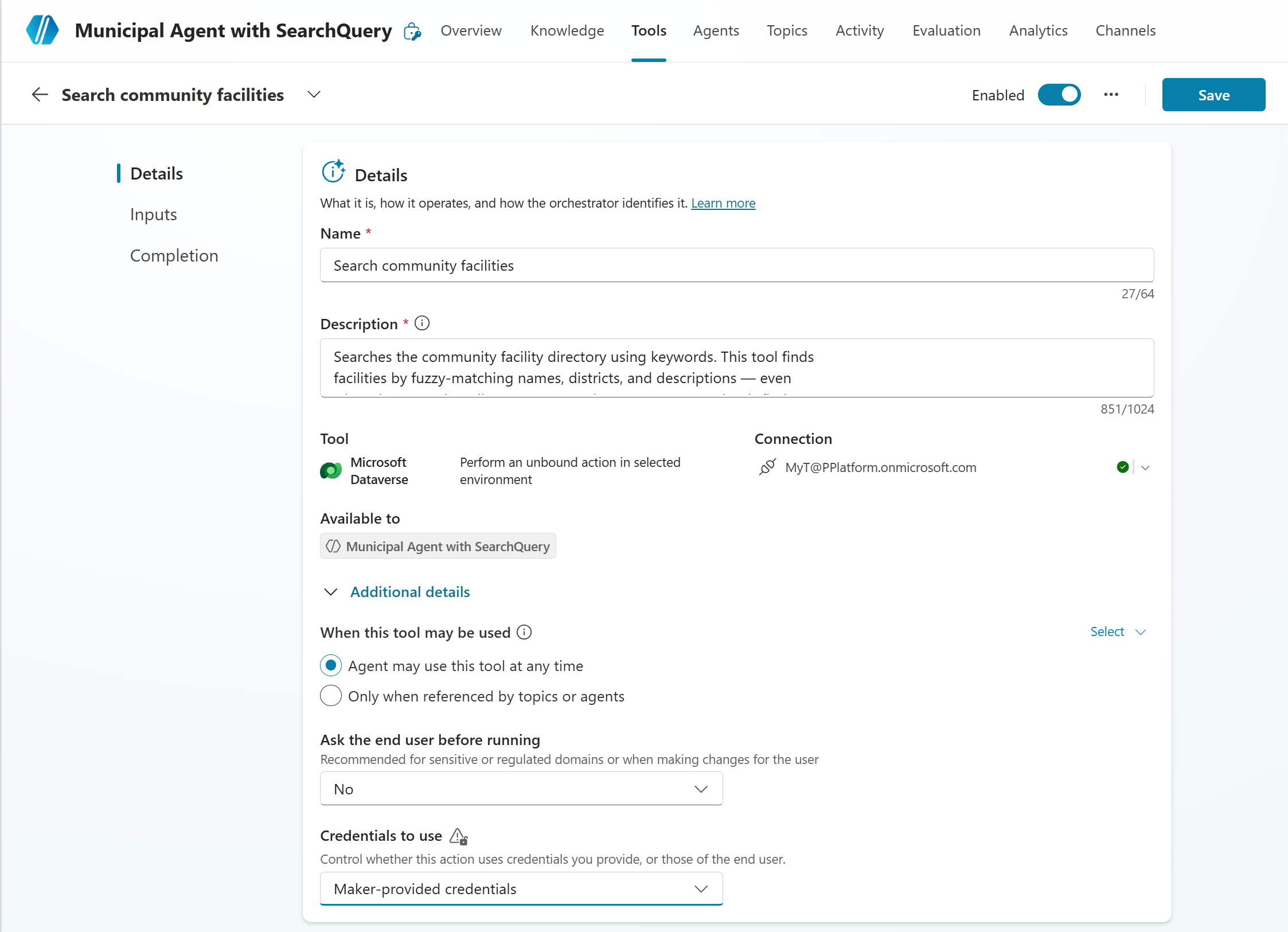Screen dimensions: 1288x932
Task: Click the warning icon beside Credentials to use
Action: coord(458,836)
